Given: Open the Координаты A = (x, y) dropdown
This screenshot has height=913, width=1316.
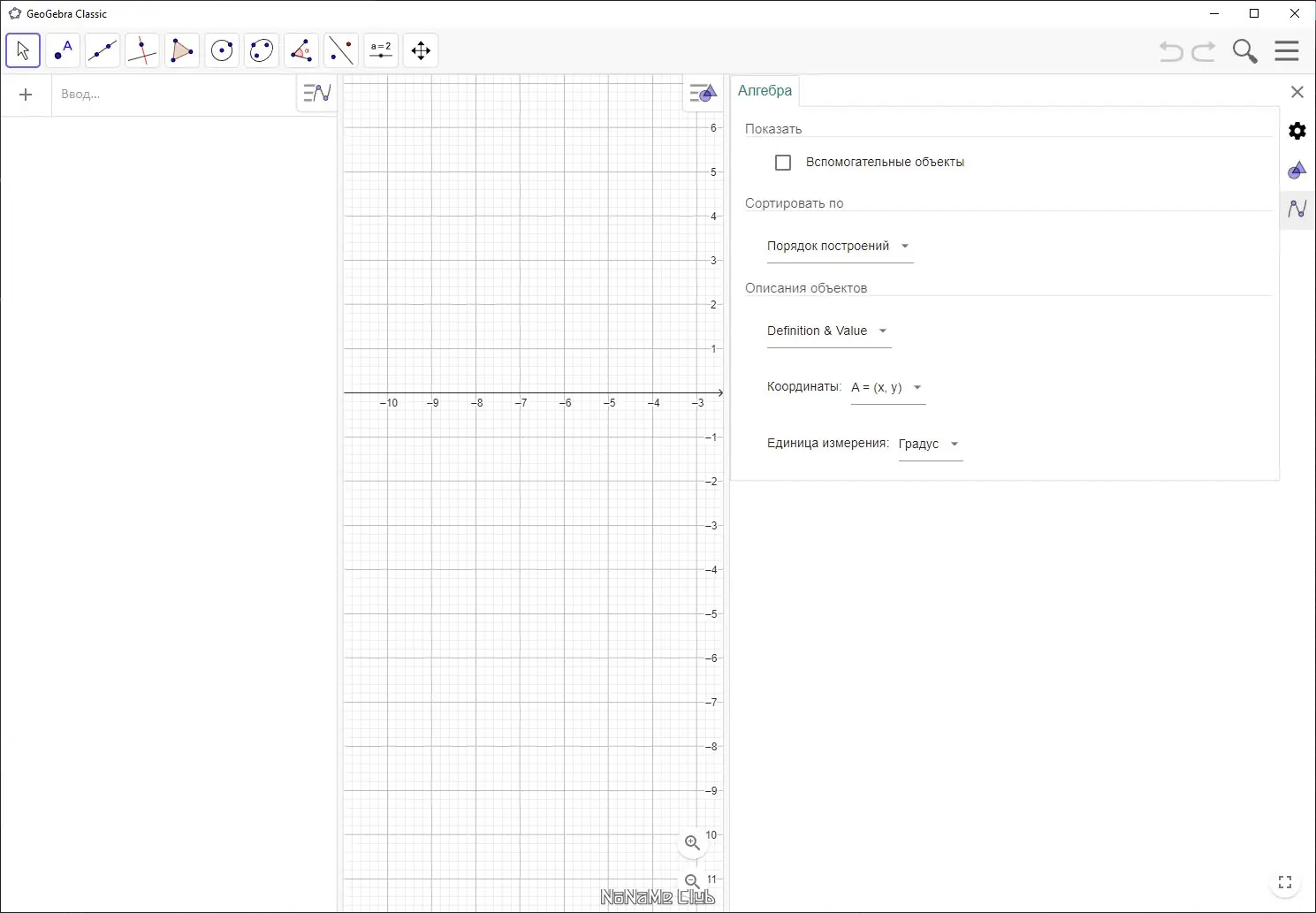Looking at the screenshot, I should (x=887, y=388).
